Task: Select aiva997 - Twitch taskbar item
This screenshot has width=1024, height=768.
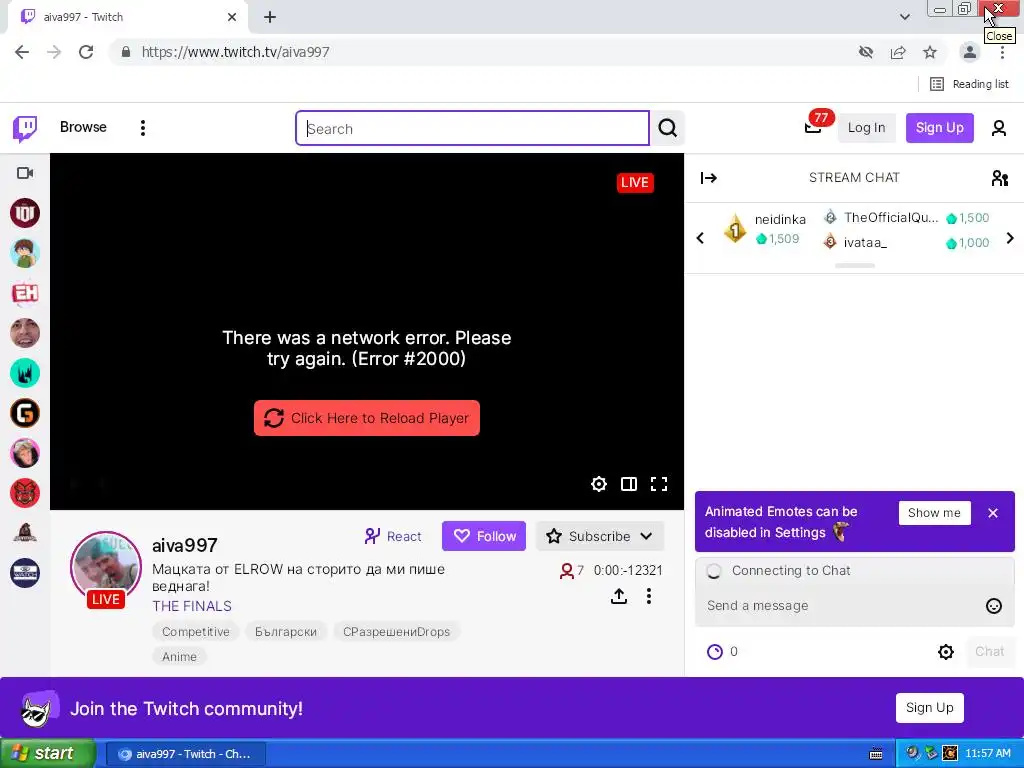Action: click(185, 754)
